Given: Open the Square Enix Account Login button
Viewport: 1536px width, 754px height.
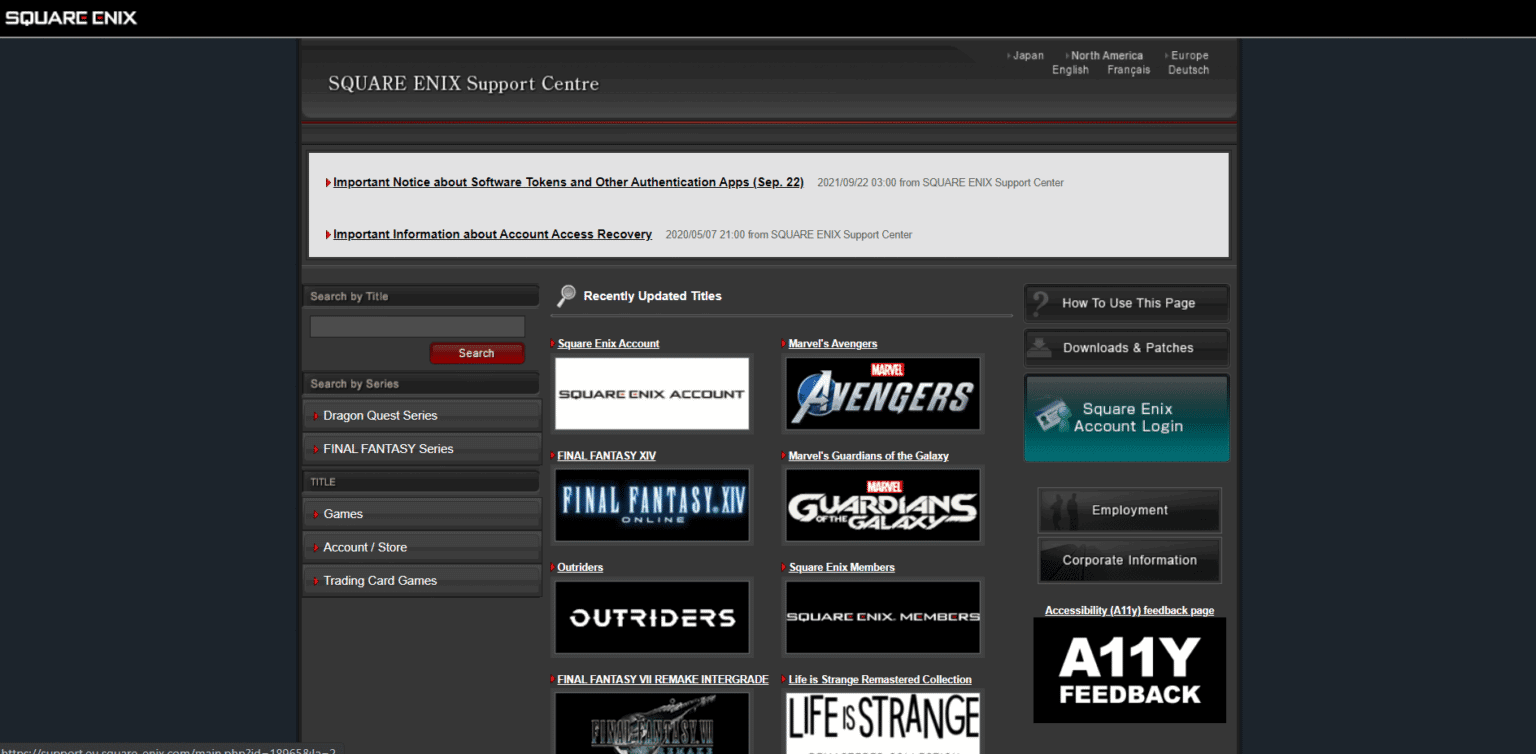Looking at the screenshot, I should click(1127, 418).
